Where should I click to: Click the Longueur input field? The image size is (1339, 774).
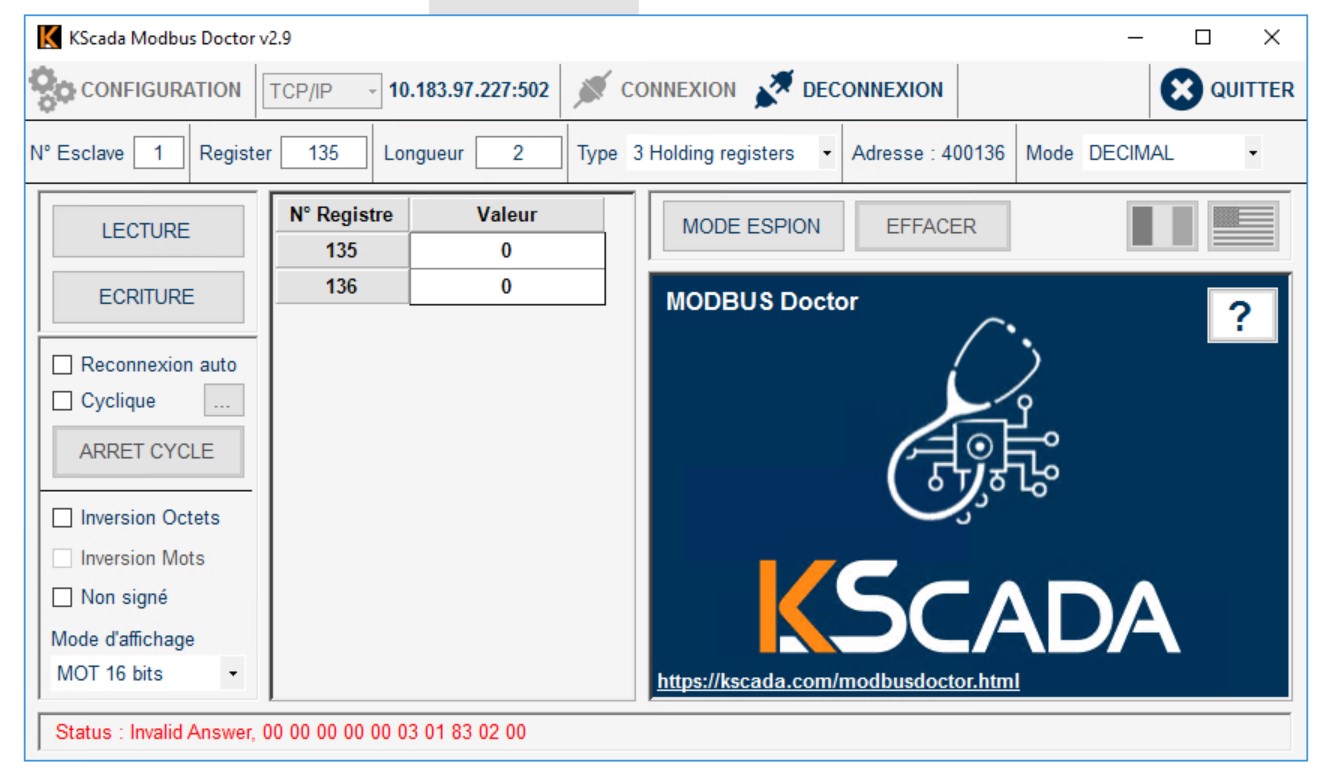518,153
